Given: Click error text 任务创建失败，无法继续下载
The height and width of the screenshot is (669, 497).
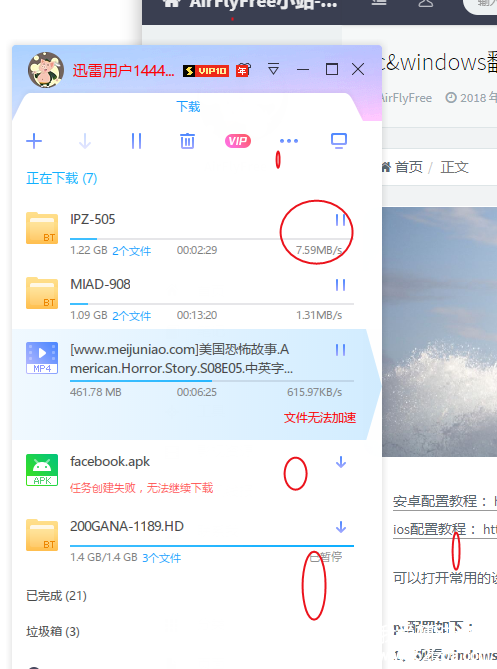Looking at the screenshot, I should click(142, 488).
